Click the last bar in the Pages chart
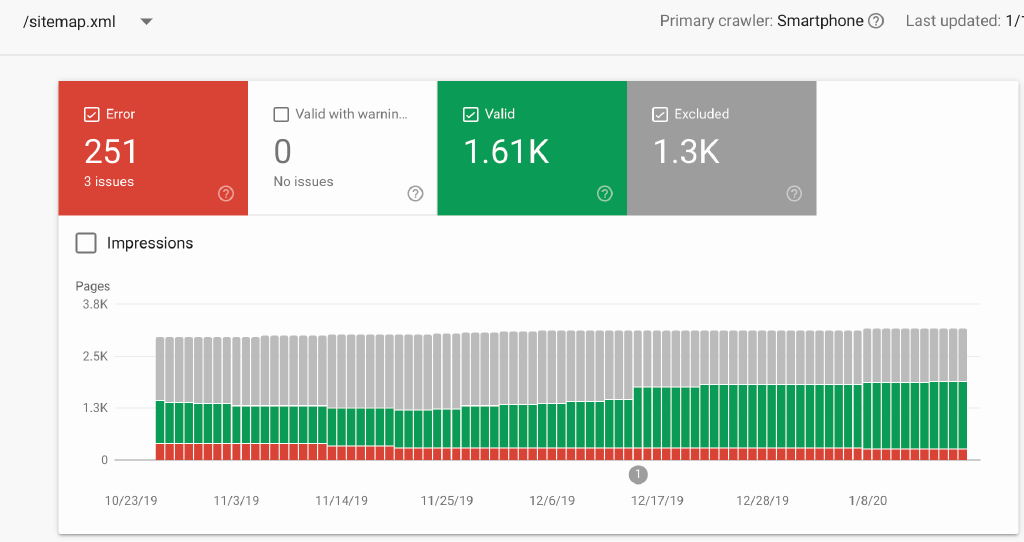Screen dimensions: 1024x542 962,394
